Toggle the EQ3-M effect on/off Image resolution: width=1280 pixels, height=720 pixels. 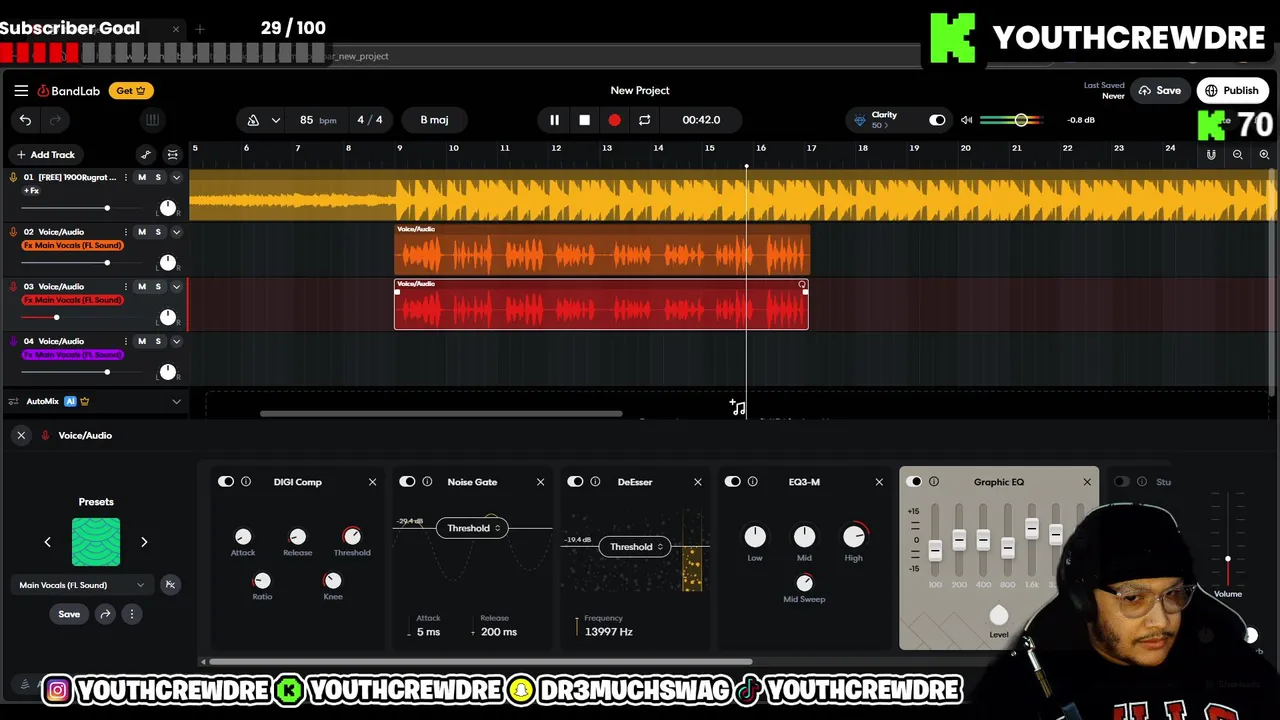[x=732, y=482]
